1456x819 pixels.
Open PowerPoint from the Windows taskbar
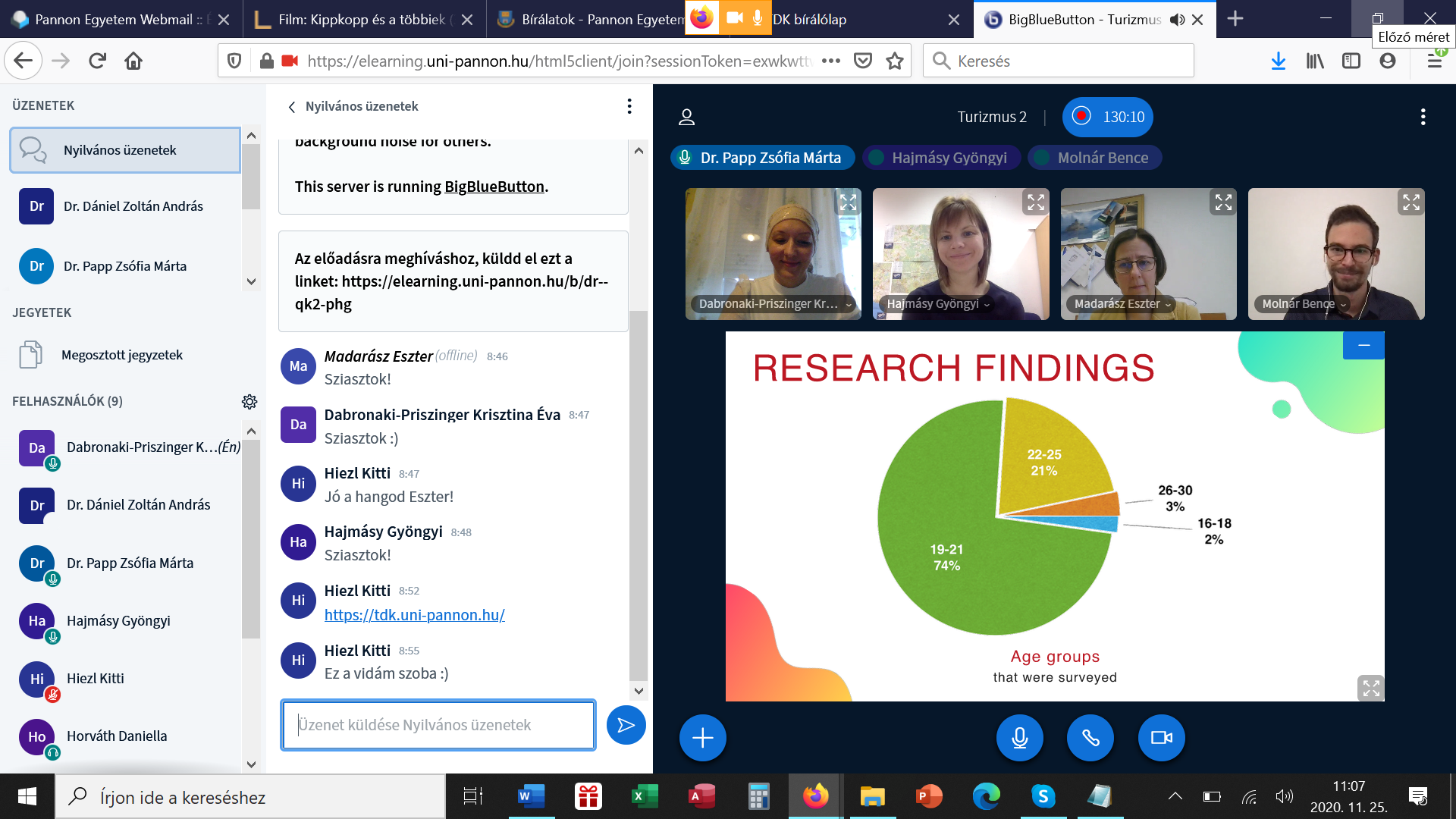928,796
